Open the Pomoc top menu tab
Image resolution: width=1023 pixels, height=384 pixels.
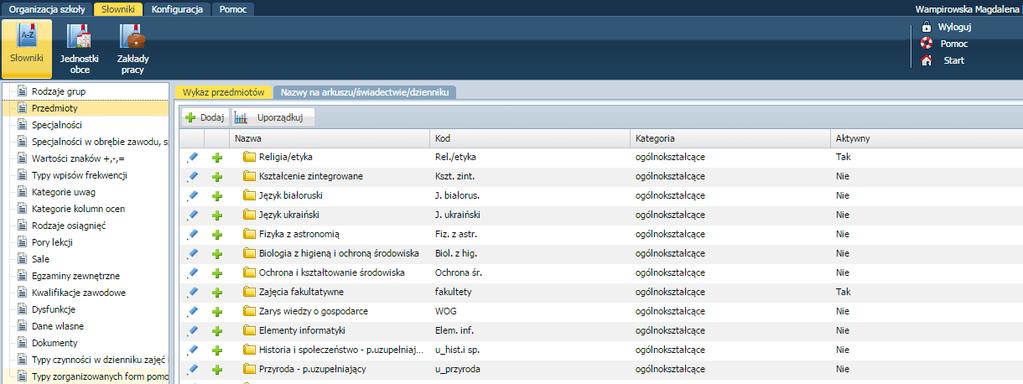point(233,10)
